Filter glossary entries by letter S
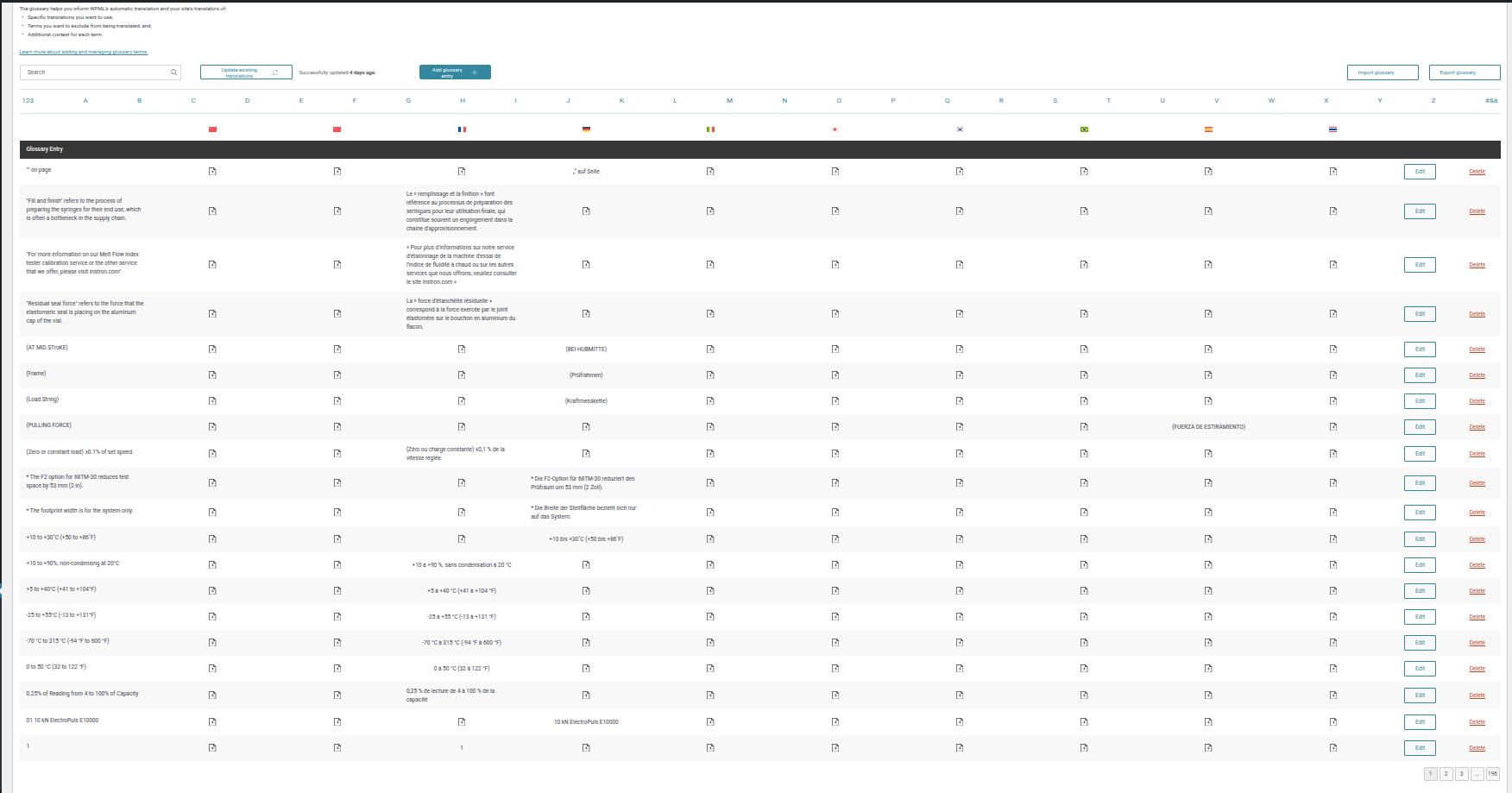The height and width of the screenshot is (793, 1512). click(1055, 101)
